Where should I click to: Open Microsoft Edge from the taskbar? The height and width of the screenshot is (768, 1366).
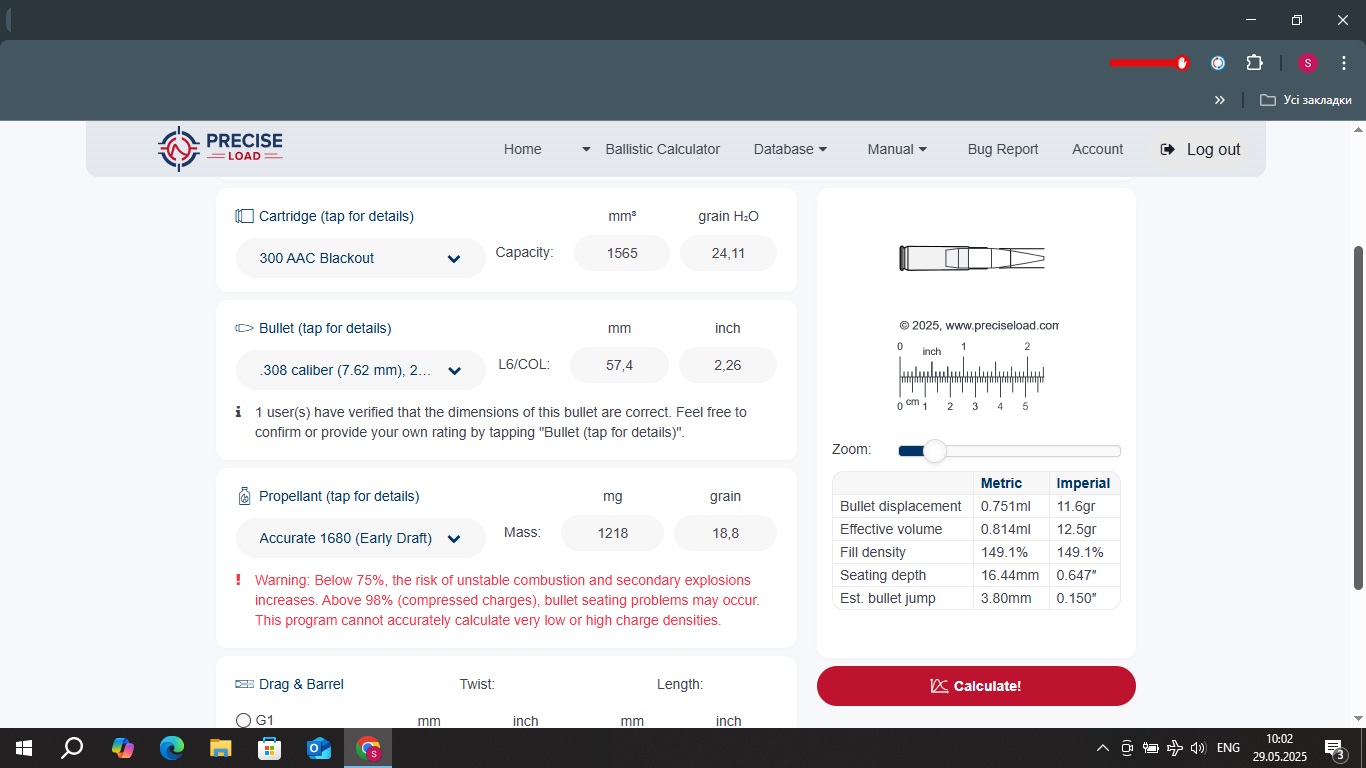point(172,748)
